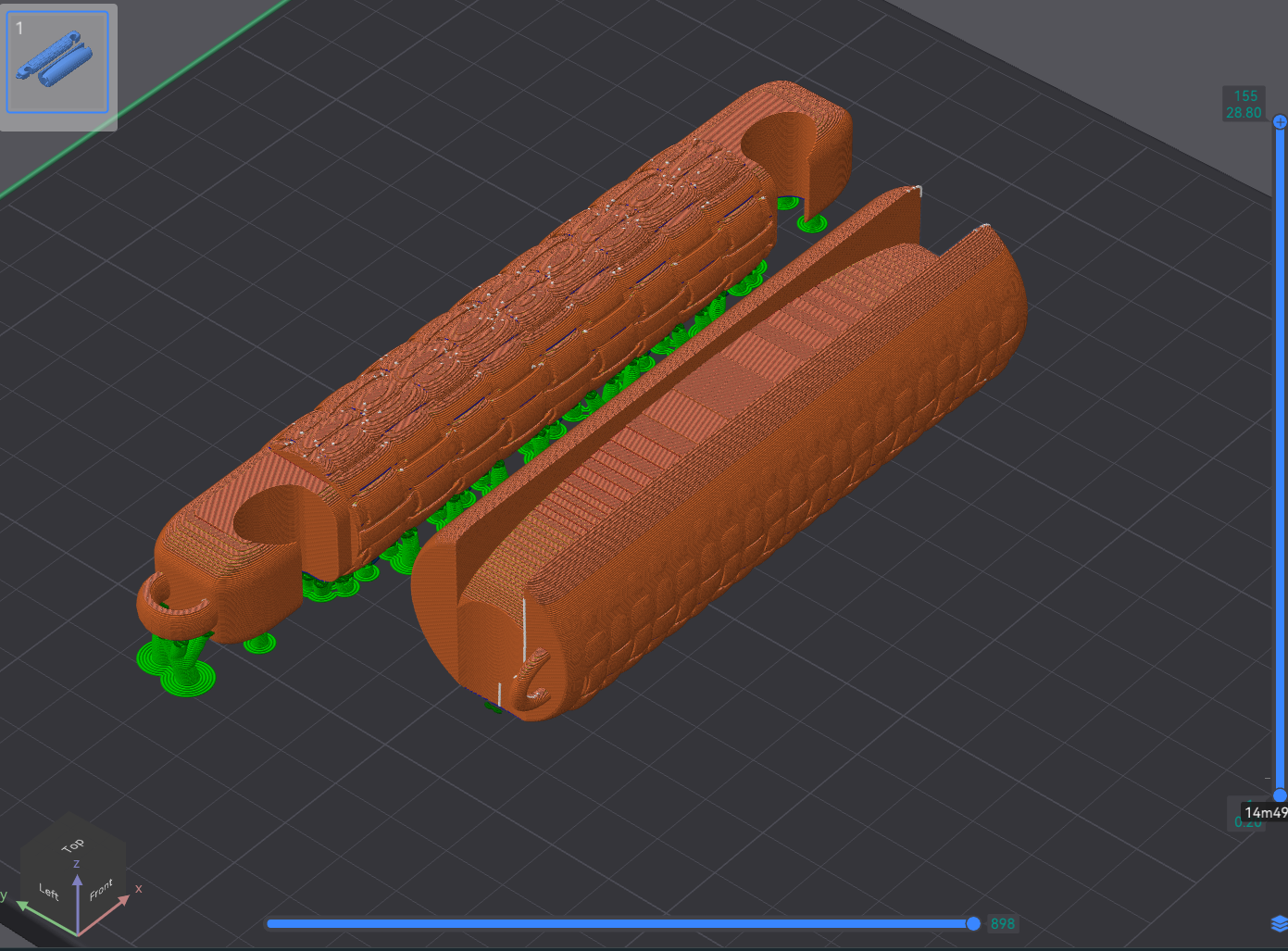Select the Top face of the view cube
The width and height of the screenshot is (1288, 951).
pos(73,844)
